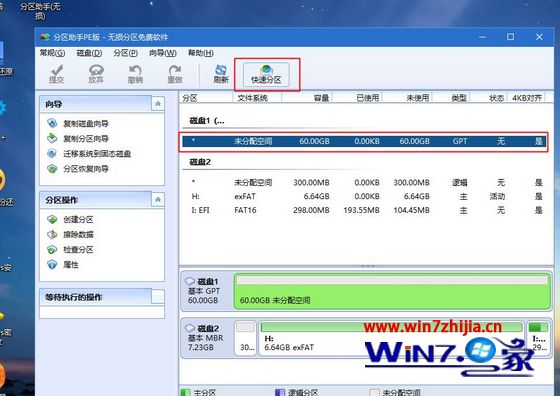Click the 提交 (Commit) toolbar icon

point(56,74)
